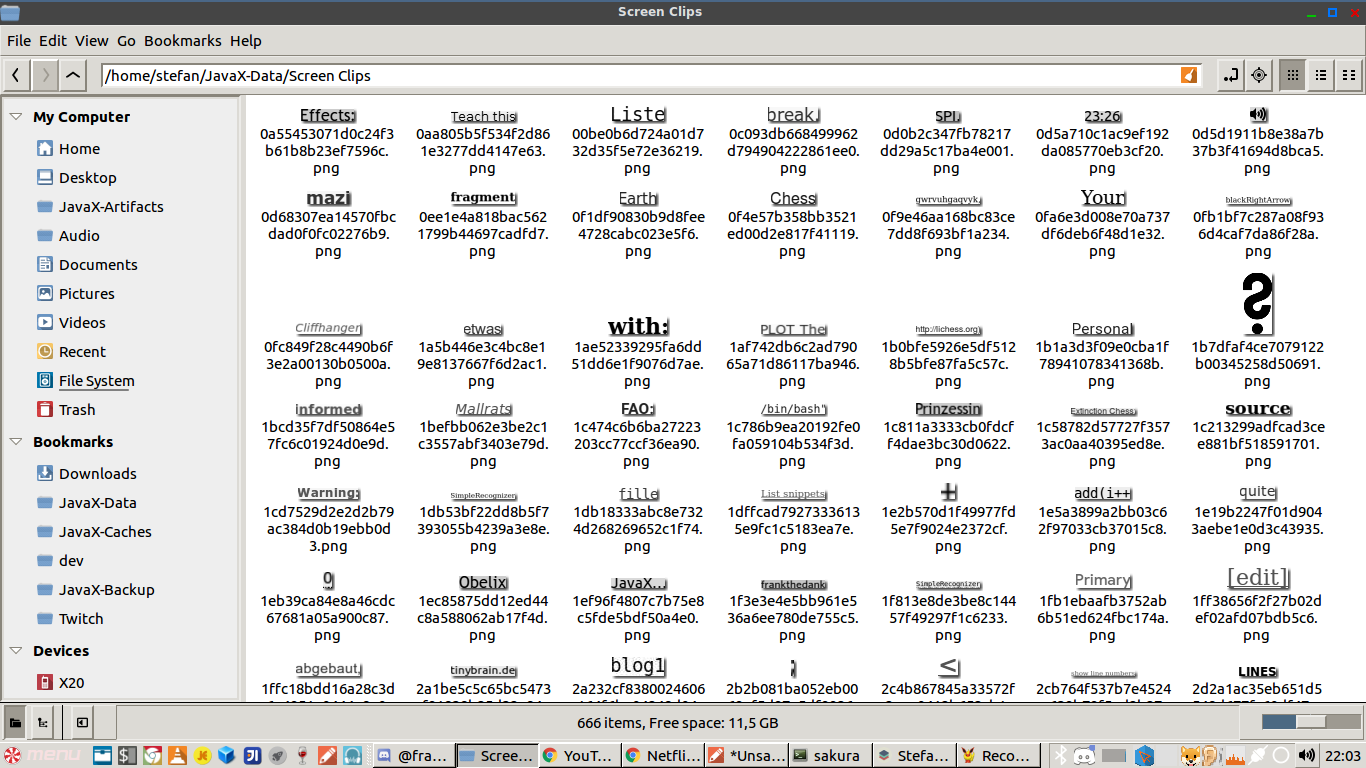Show the places sidebar view
Image resolution: width=1366 pixels, height=768 pixels.
coord(16,722)
